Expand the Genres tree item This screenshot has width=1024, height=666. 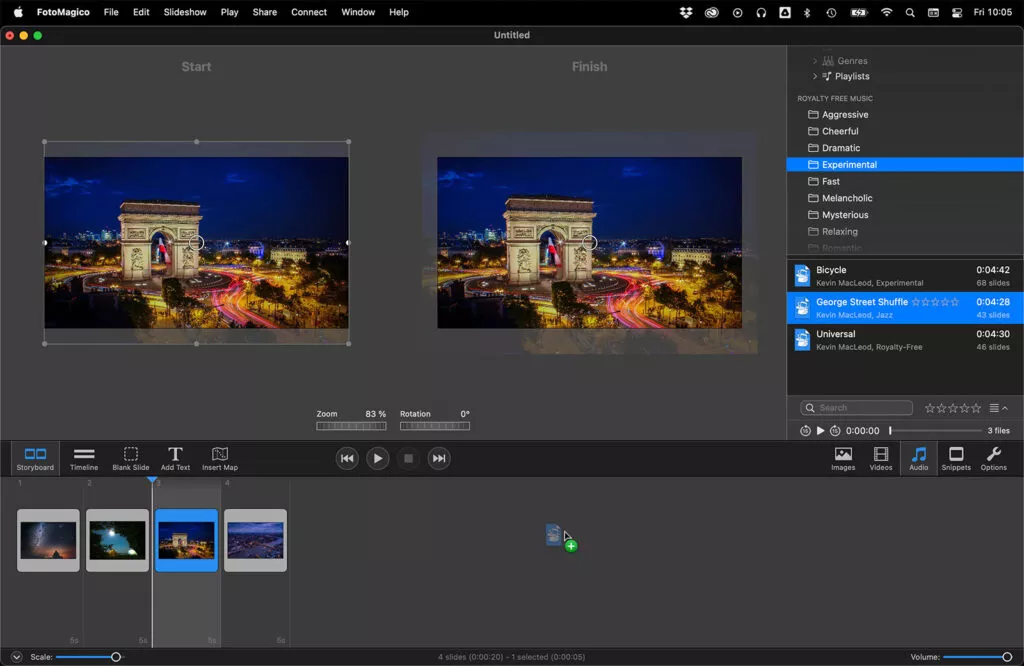click(815, 61)
